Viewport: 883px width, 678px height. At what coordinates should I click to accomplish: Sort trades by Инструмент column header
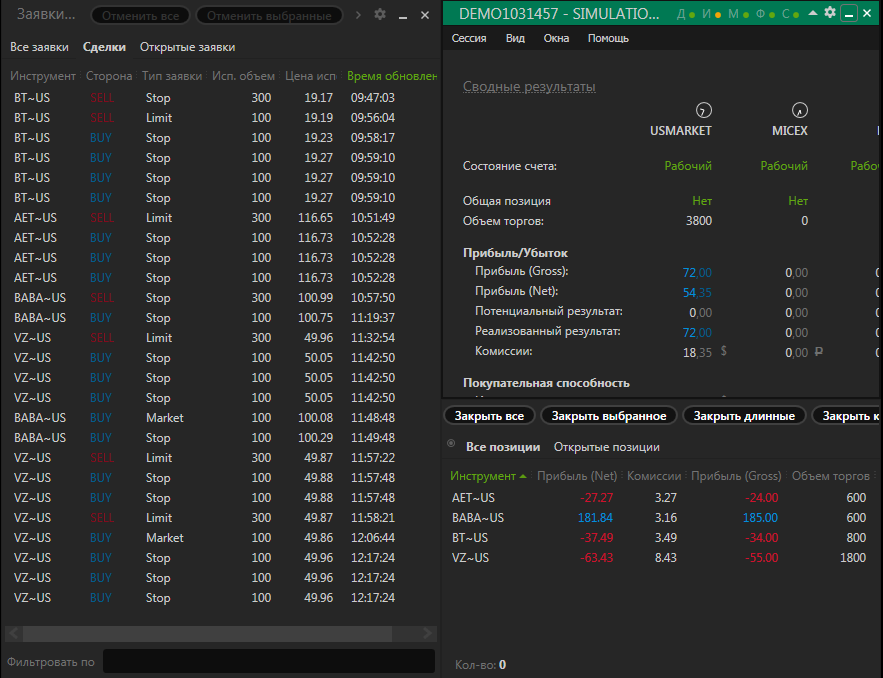pos(43,76)
